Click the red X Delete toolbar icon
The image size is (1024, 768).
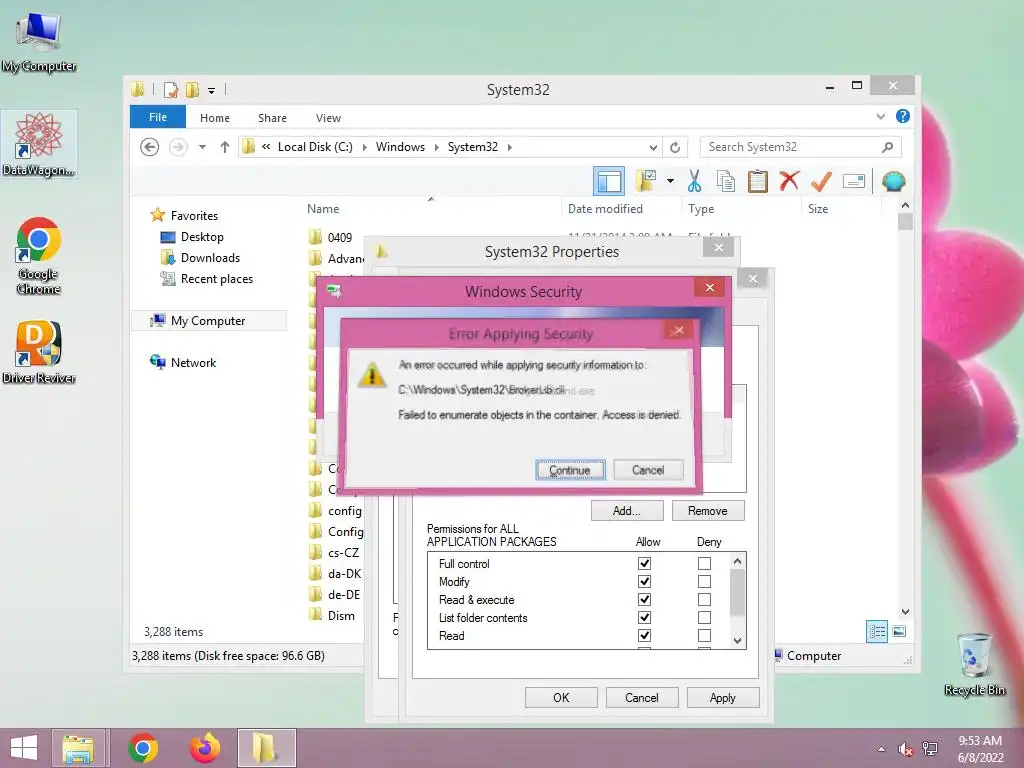789,180
